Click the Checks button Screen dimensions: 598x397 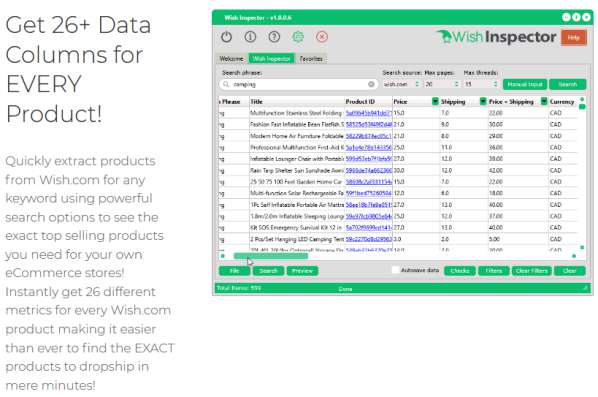coord(460,271)
